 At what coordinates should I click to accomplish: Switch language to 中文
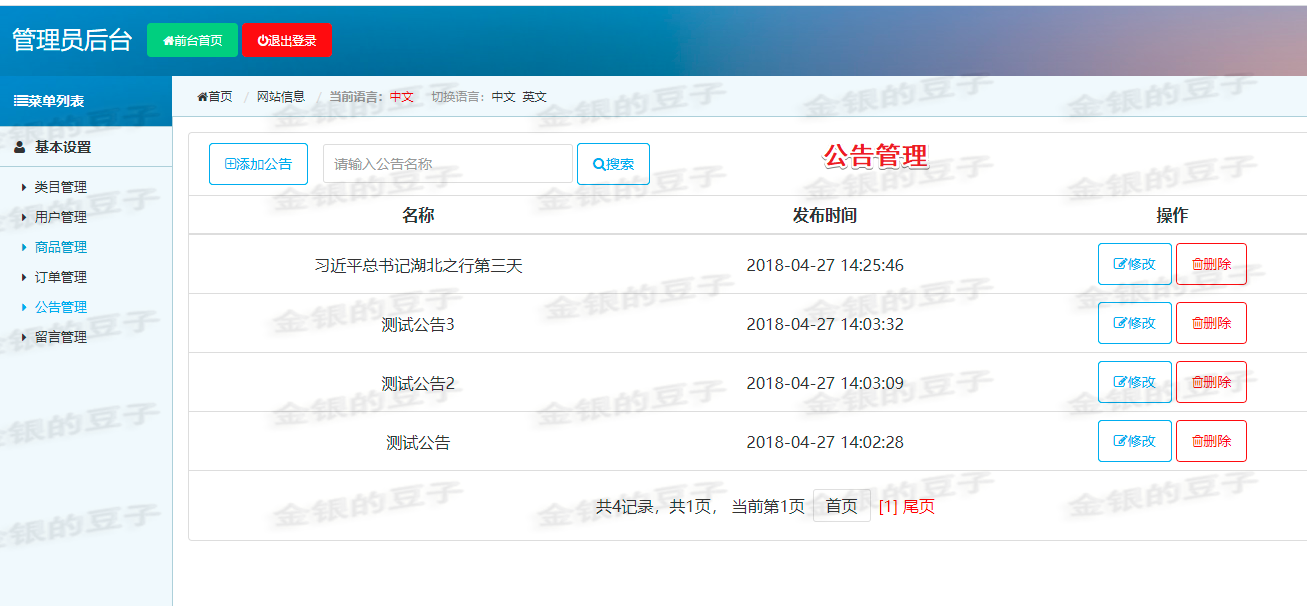pos(503,97)
